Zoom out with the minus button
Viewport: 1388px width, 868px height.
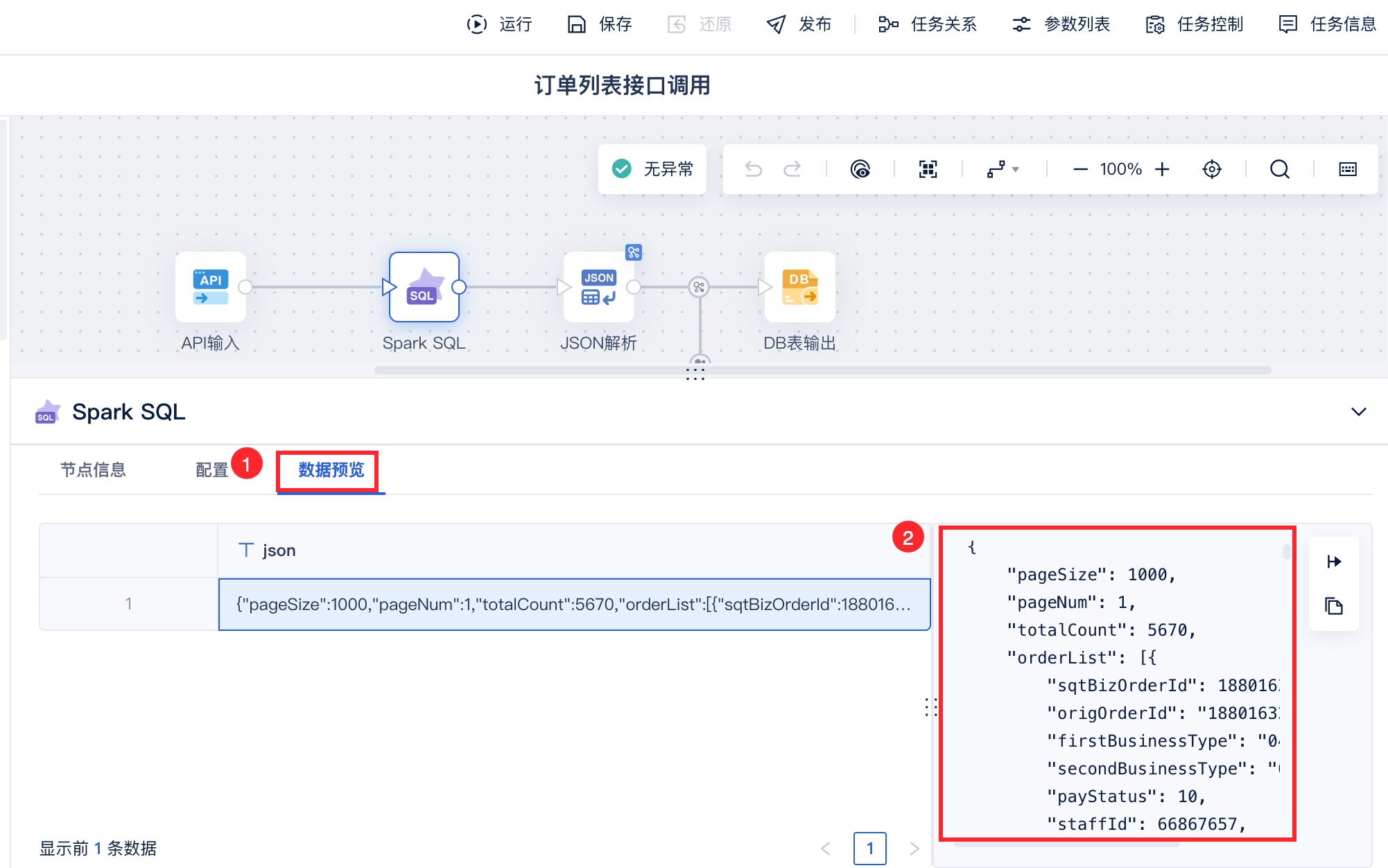tap(1079, 169)
